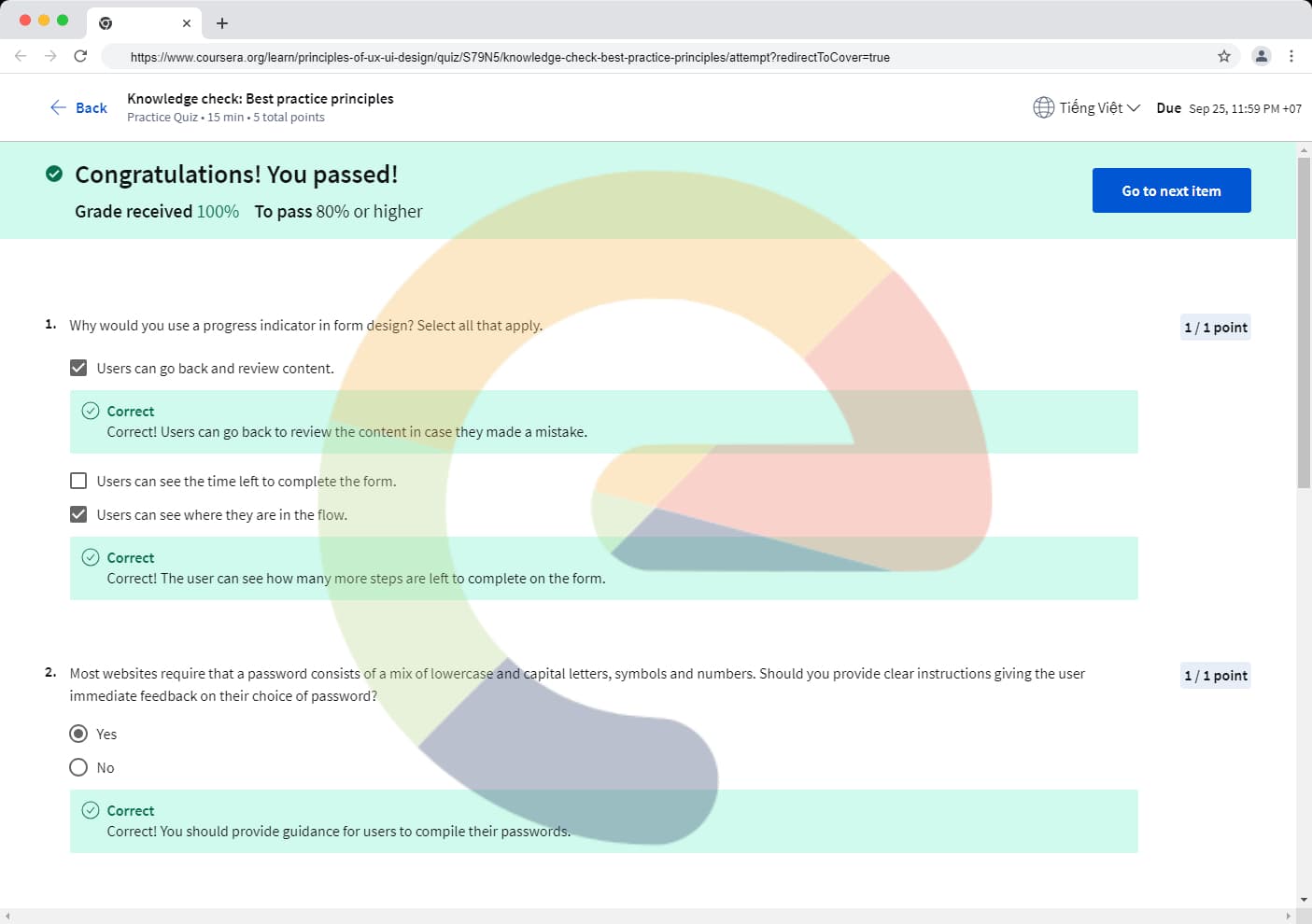Close the current browser tab

pos(187,23)
